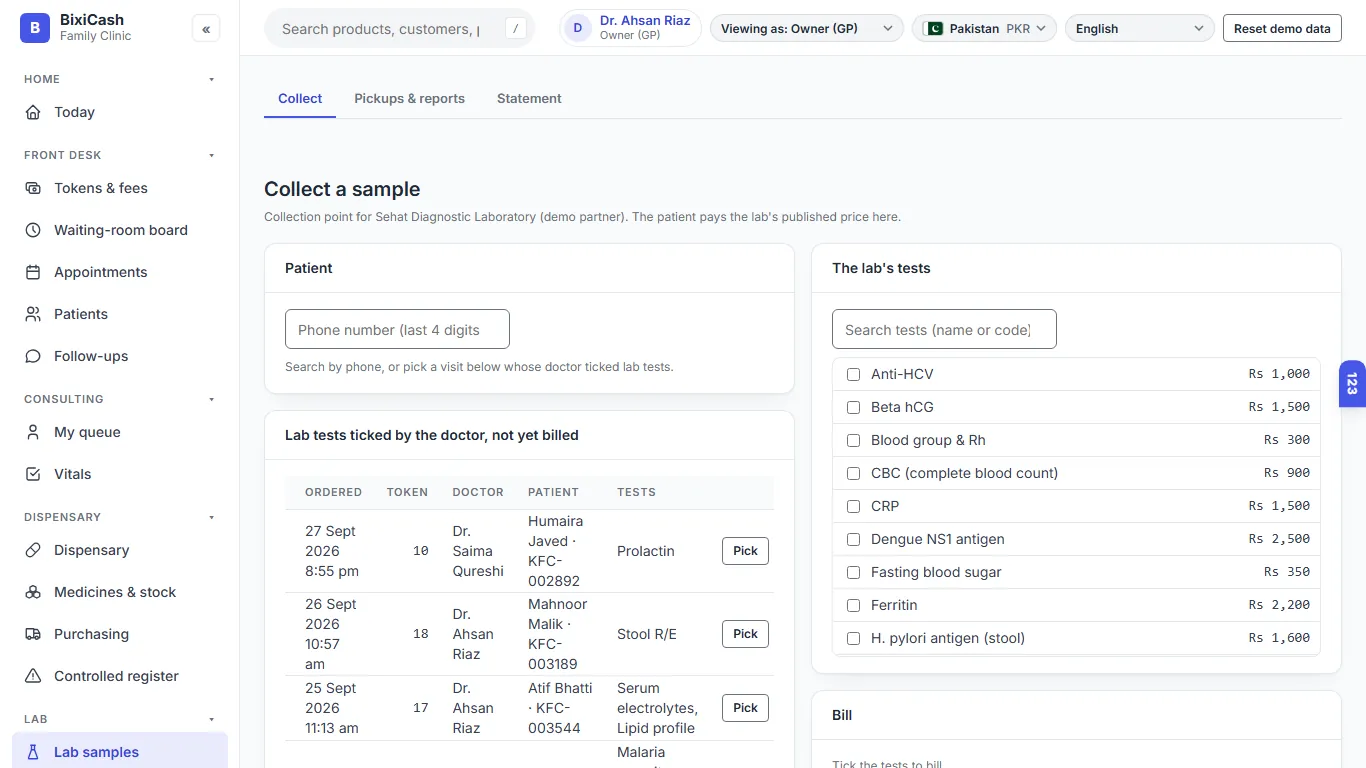Click the Purchasing truck icon

click(33, 634)
